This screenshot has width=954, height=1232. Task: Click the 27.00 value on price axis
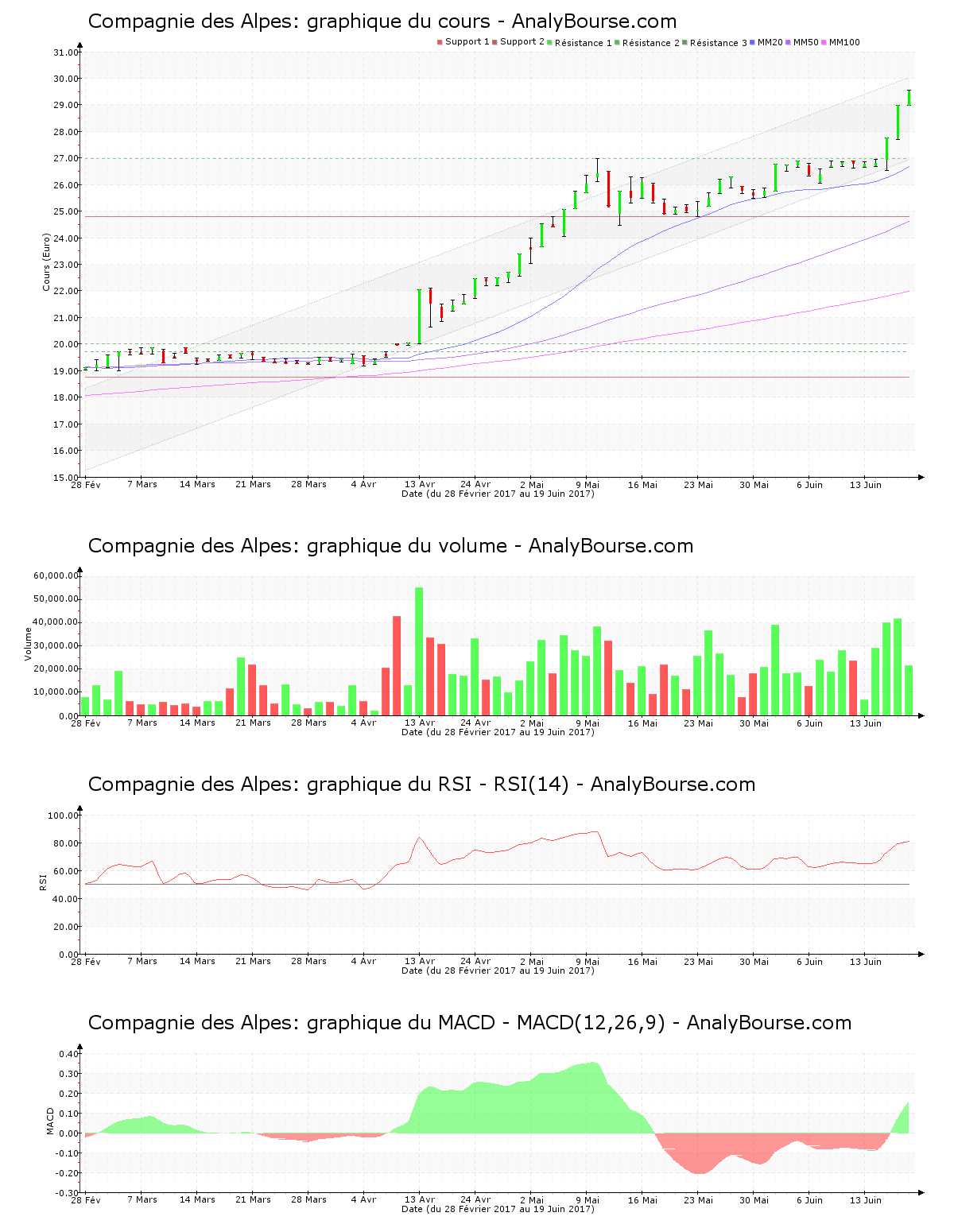pyautogui.click(x=65, y=159)
